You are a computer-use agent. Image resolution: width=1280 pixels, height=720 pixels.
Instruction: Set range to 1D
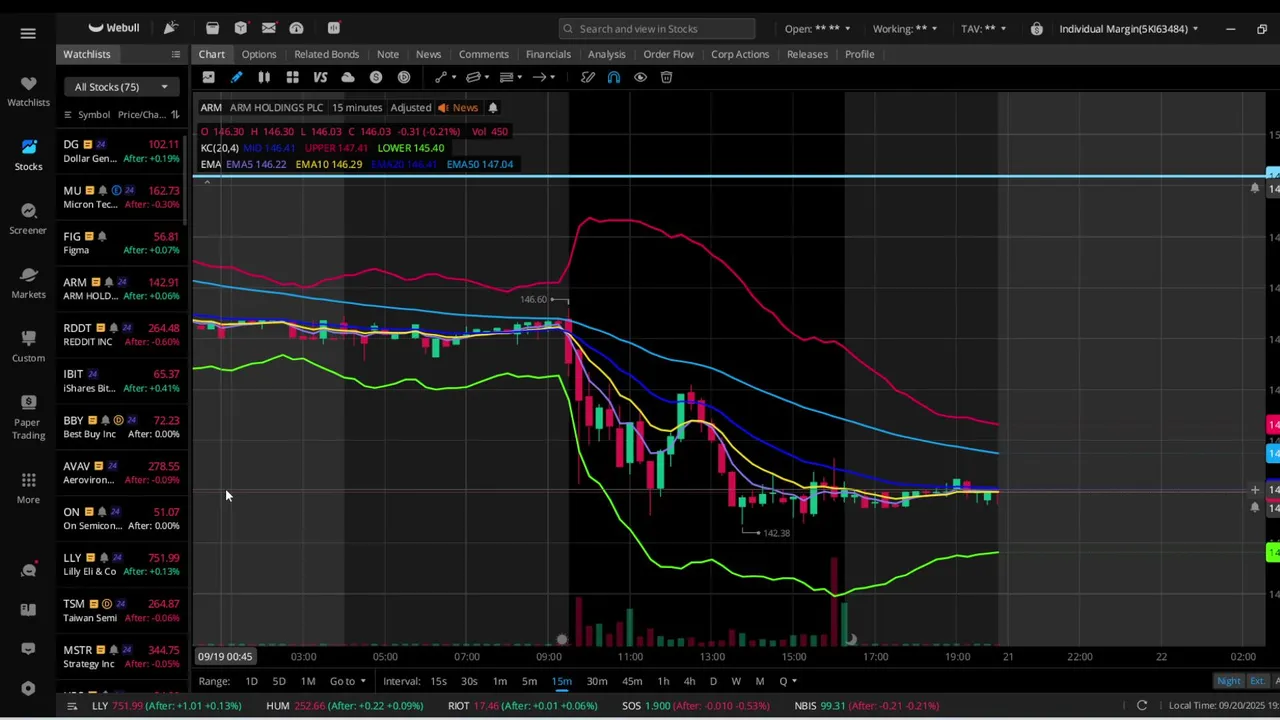coord(251,681)
